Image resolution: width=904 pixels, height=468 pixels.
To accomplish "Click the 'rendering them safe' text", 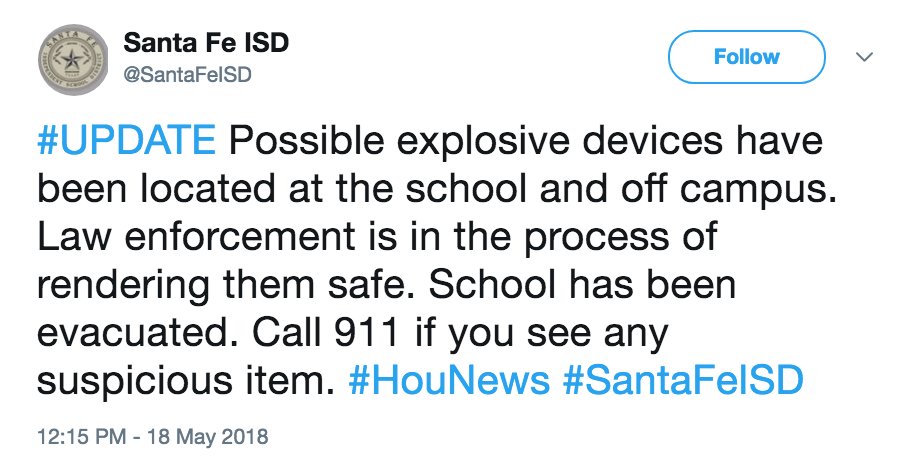I will coord(227,285).
